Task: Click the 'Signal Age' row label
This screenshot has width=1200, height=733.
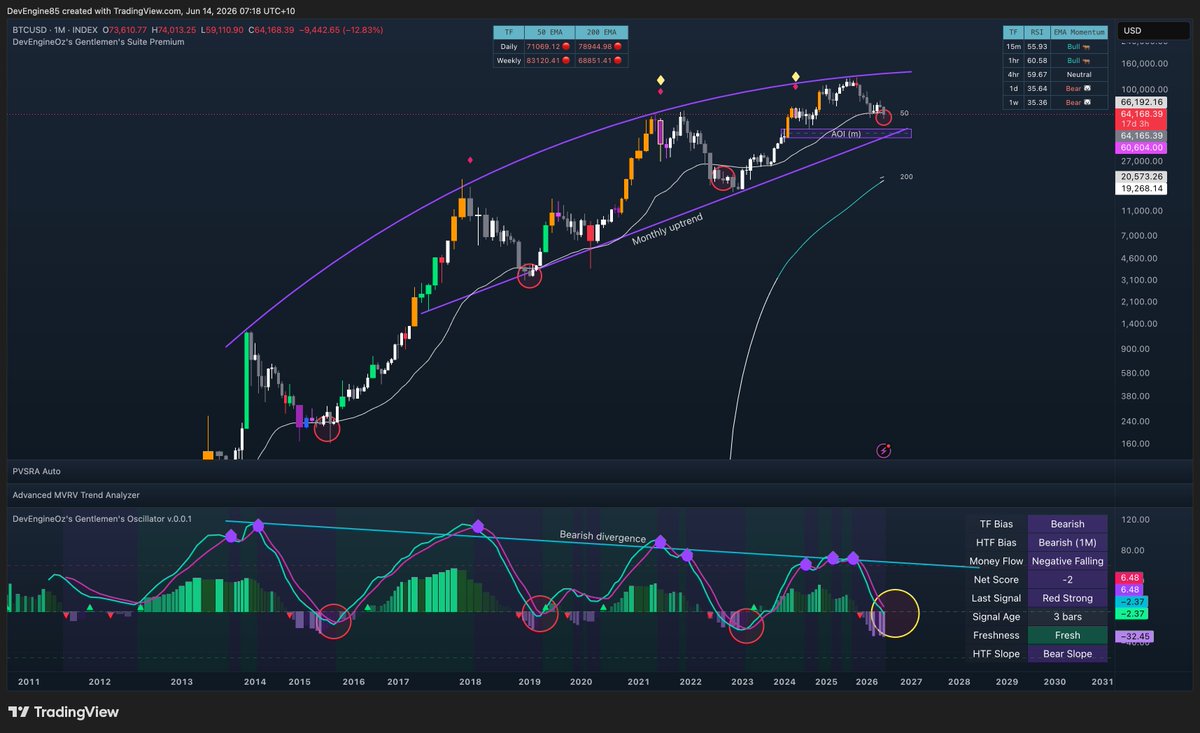Action: [995, 617]
